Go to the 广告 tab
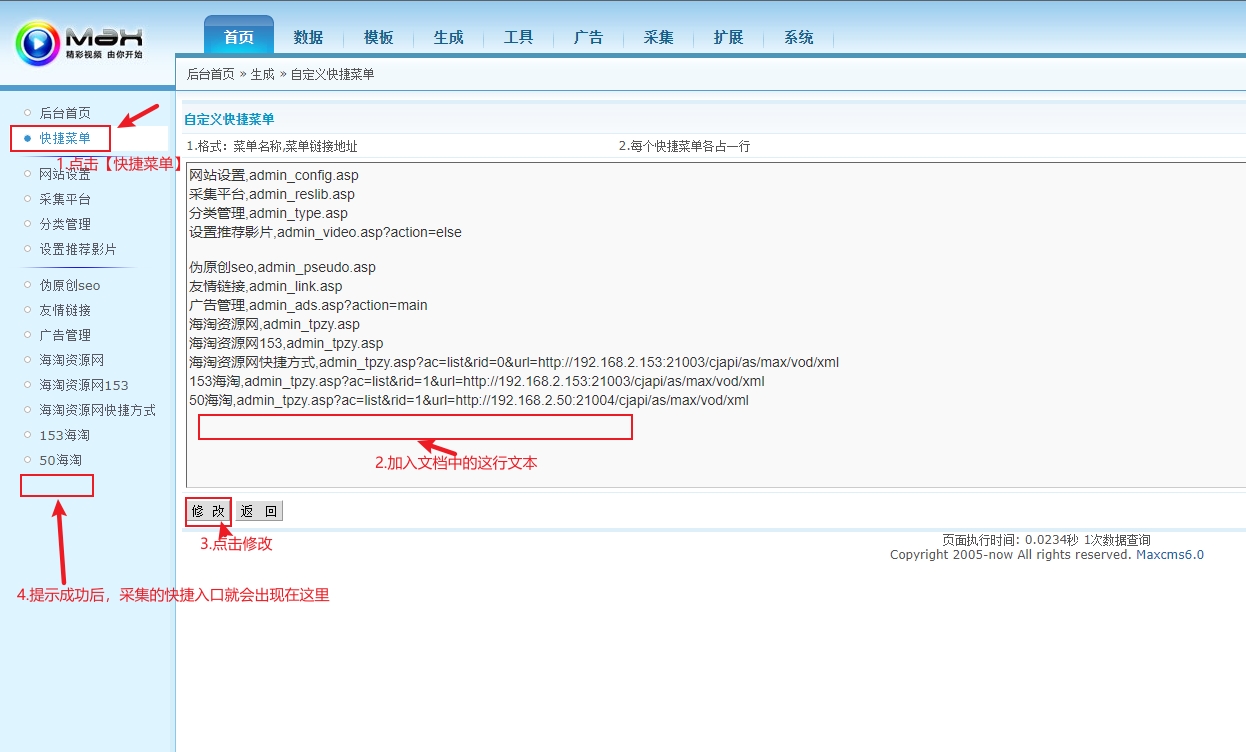Viewport: 1246px width, 752px height. [x=588, y=38]
